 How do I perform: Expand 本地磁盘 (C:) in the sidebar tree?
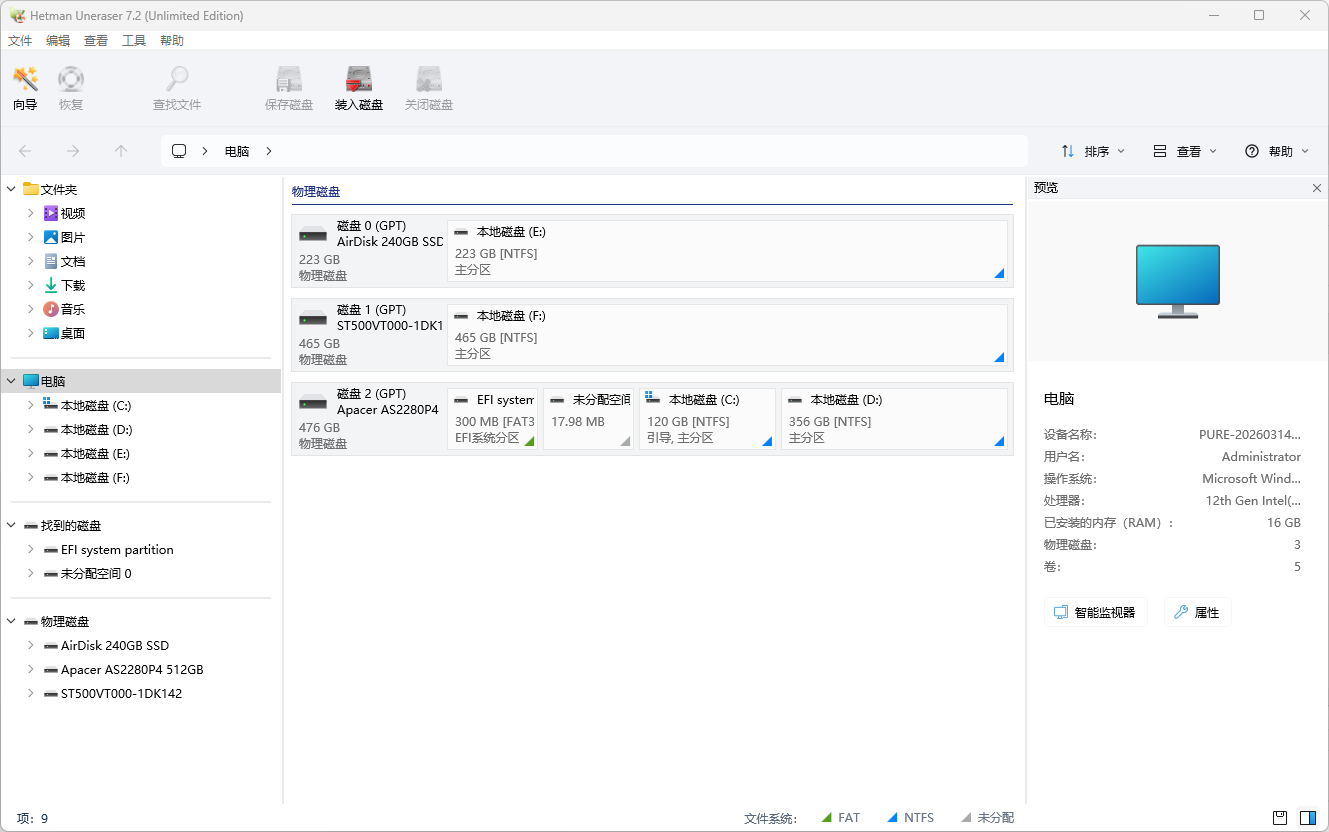29,405
